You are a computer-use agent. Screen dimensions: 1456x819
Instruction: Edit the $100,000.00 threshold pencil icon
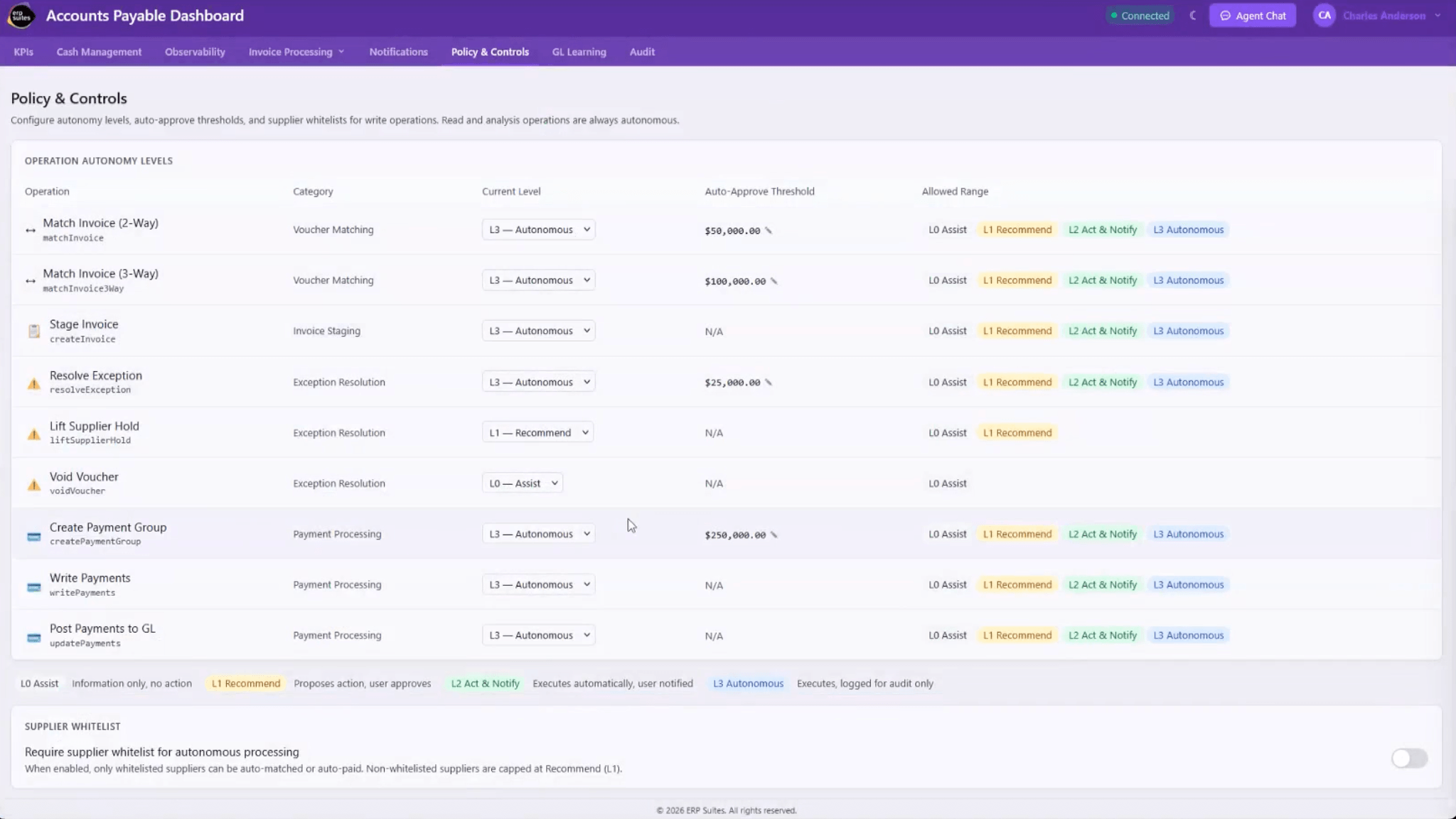point(774,281)
